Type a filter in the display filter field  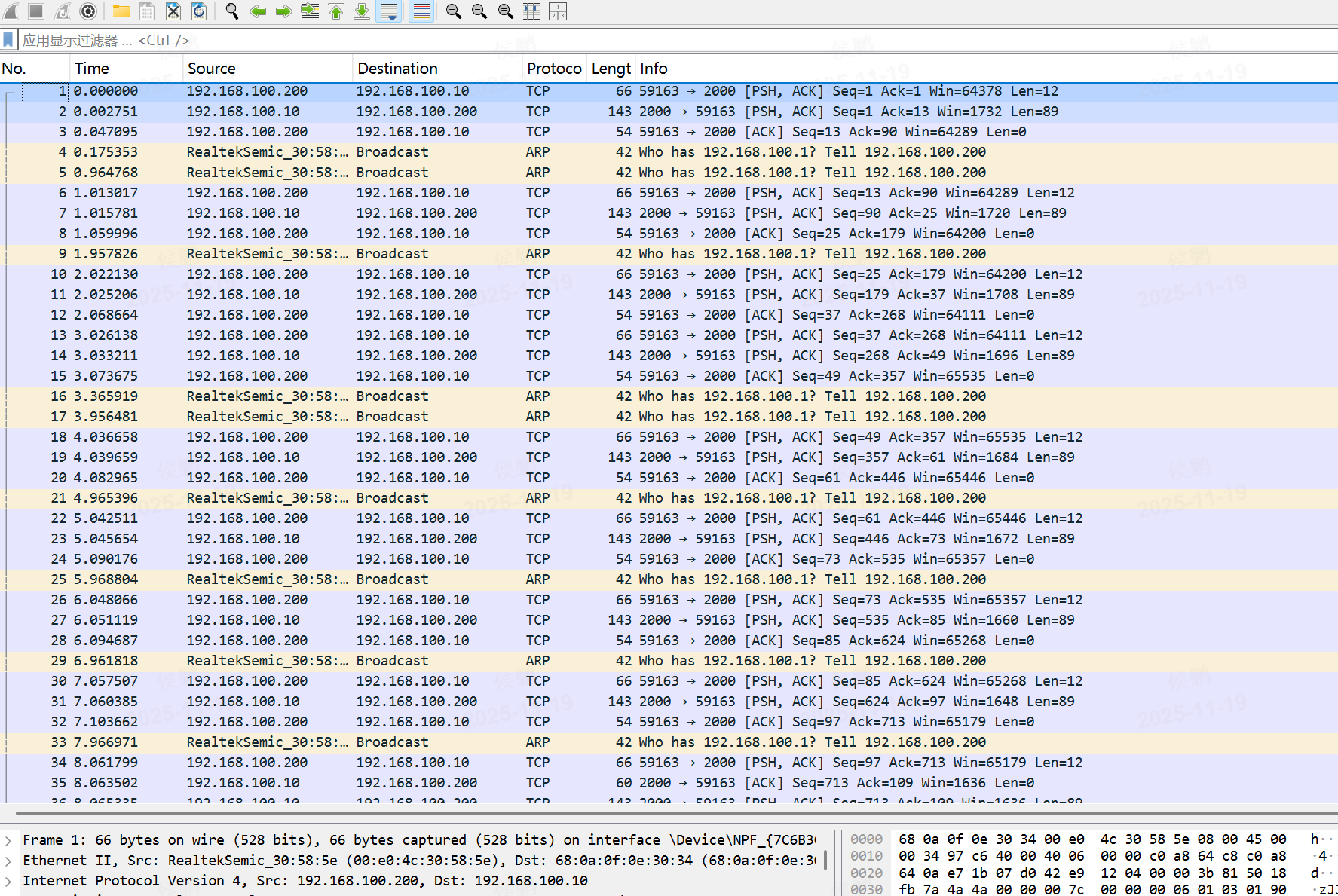[x=302, y=39]
